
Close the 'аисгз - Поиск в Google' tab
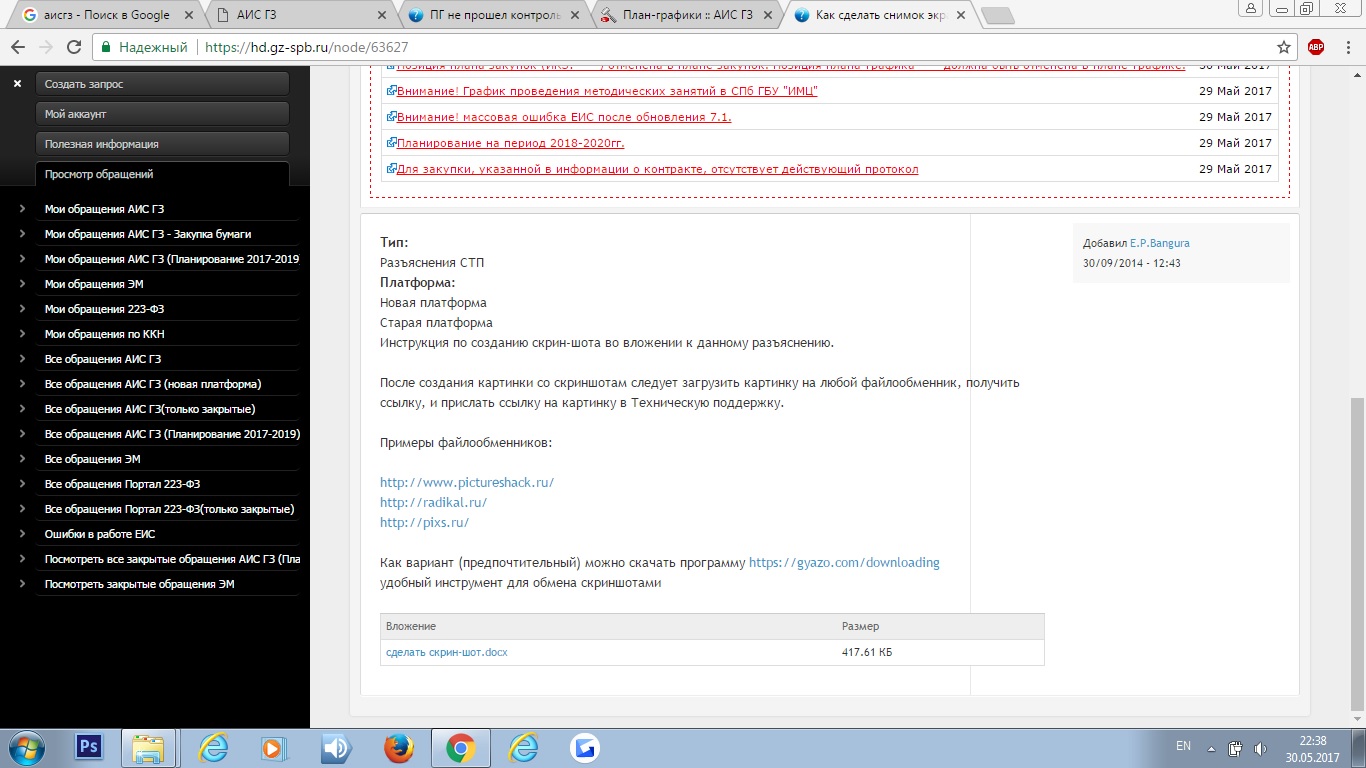click(x=191, y=15)
